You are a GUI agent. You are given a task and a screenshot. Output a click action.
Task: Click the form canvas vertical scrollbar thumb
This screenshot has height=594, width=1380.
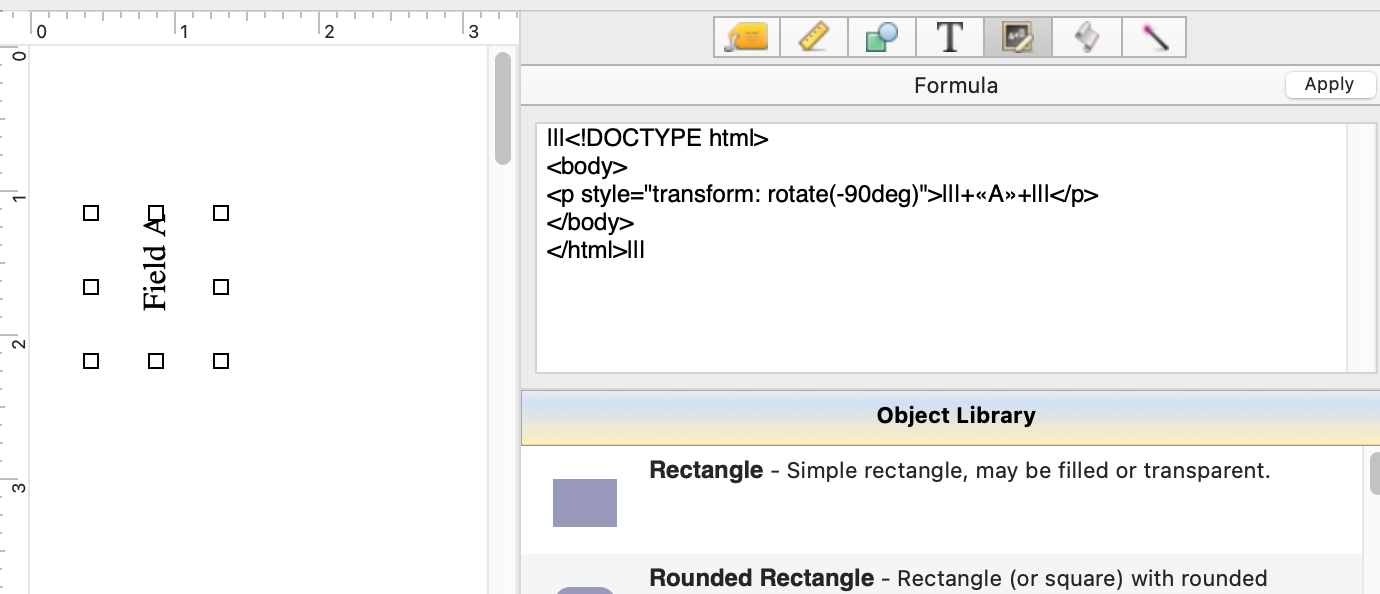pyautogui.click(x=503, y=108)
